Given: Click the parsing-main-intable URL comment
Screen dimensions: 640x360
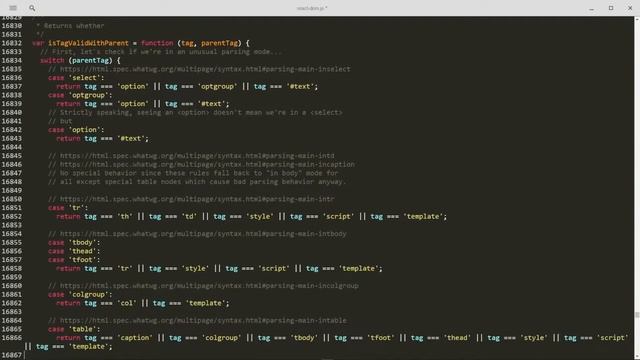Looking at the screenshot, I should 197,320.
